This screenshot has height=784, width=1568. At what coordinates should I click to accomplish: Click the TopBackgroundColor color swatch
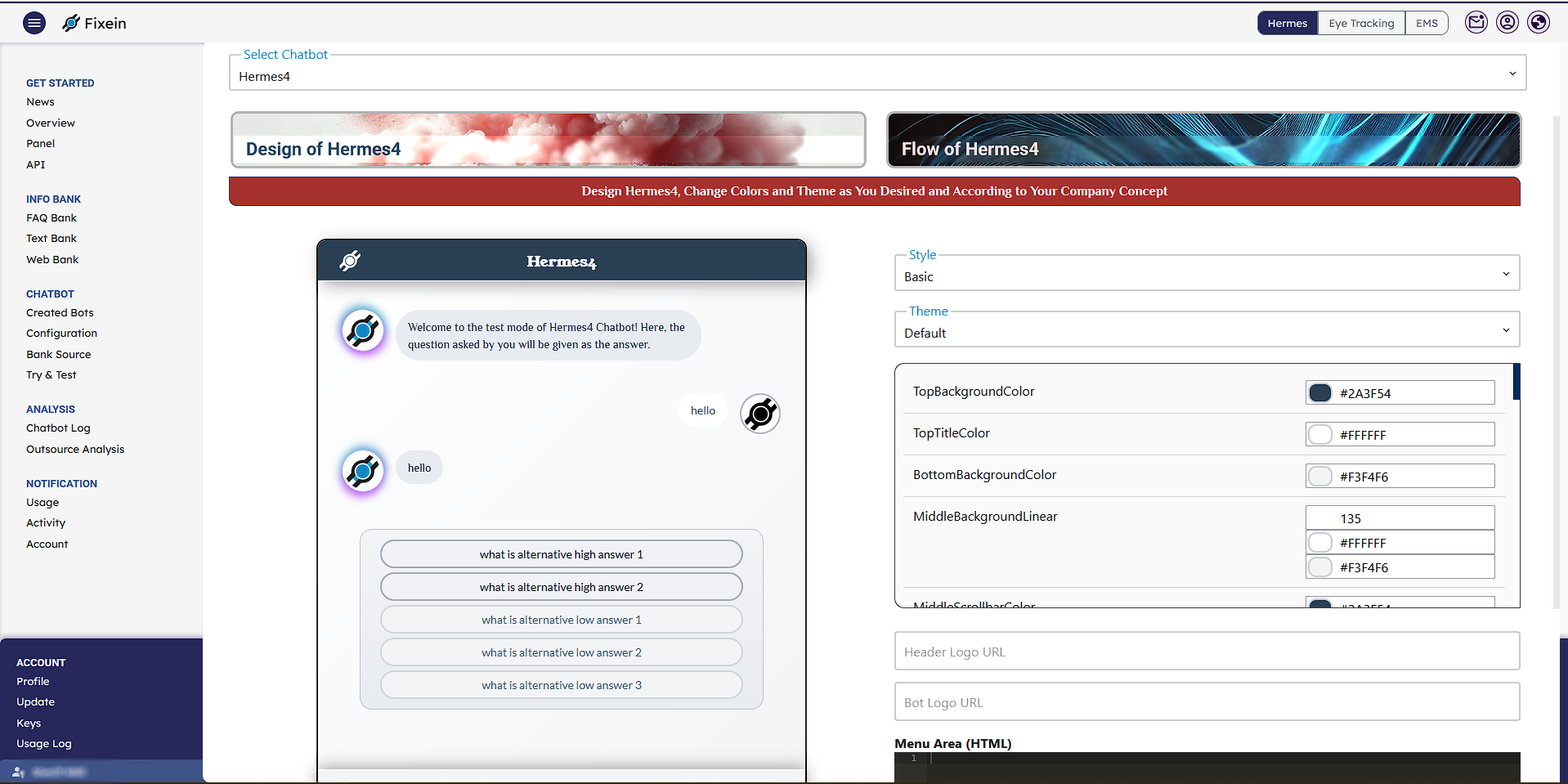(1320, 392)
